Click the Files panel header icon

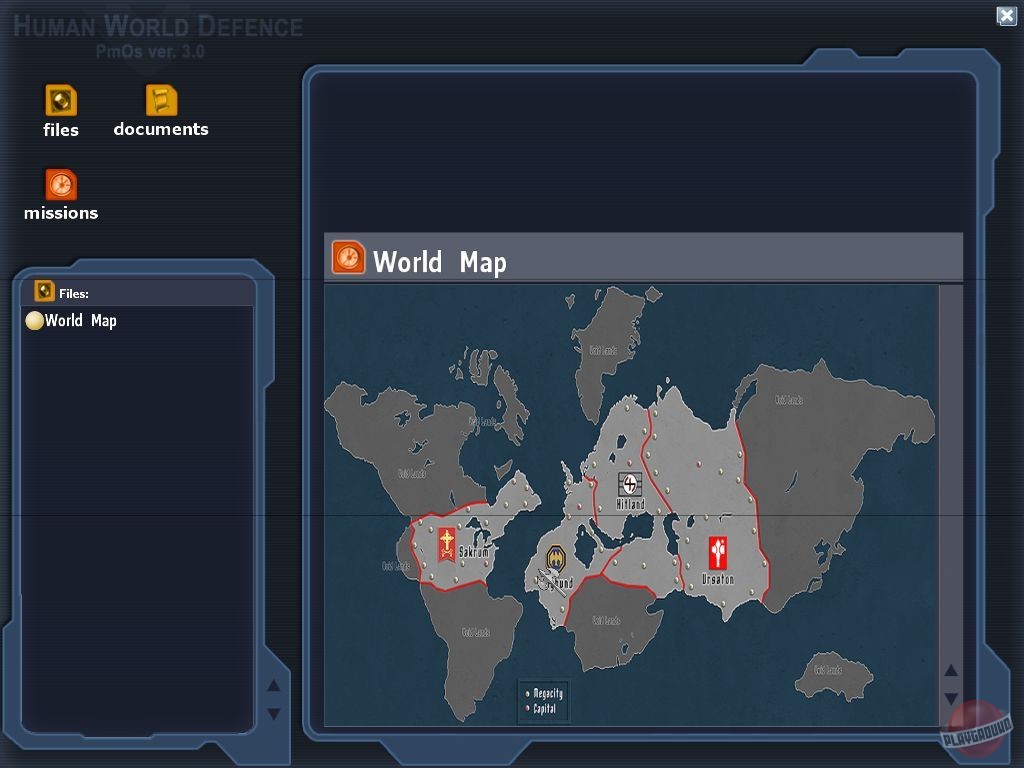pyautogui.click(x=44, y=291)
